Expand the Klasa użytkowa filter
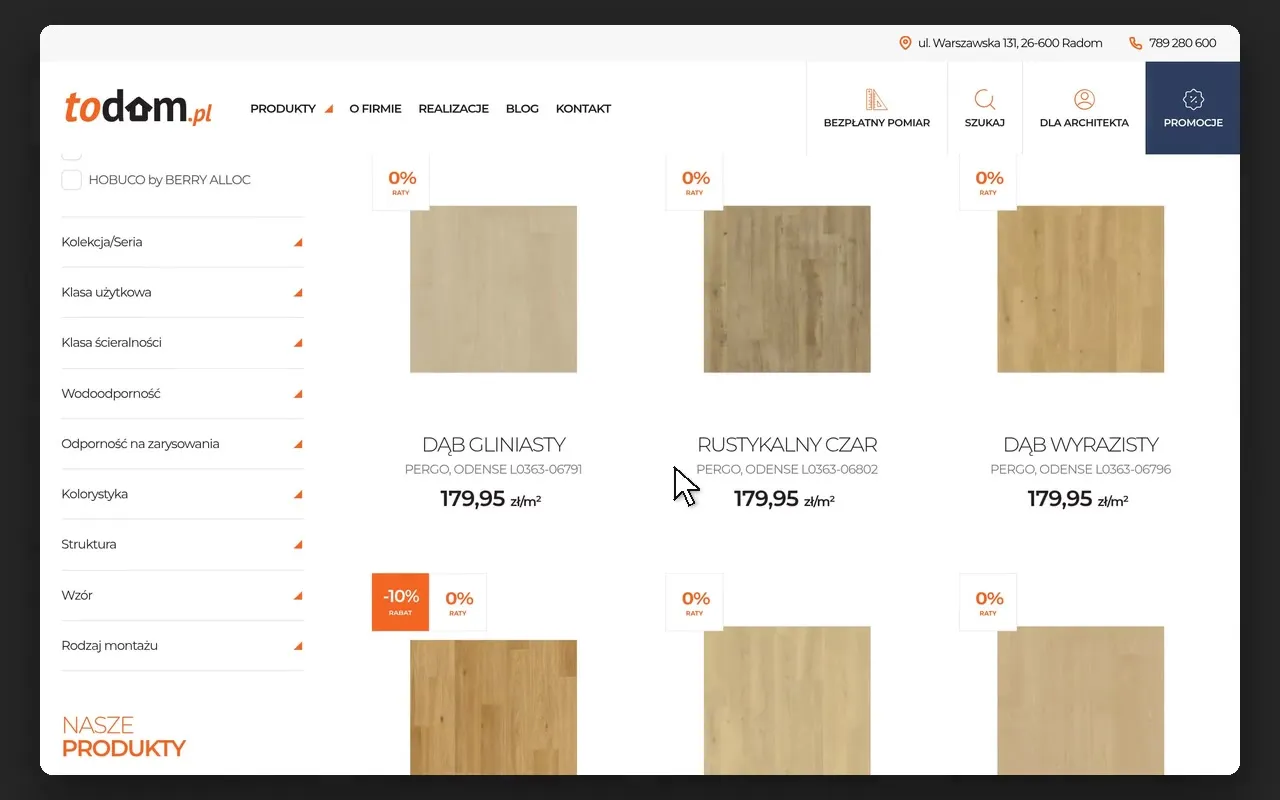Viewport: 1280px width, 800px height. 182,292
